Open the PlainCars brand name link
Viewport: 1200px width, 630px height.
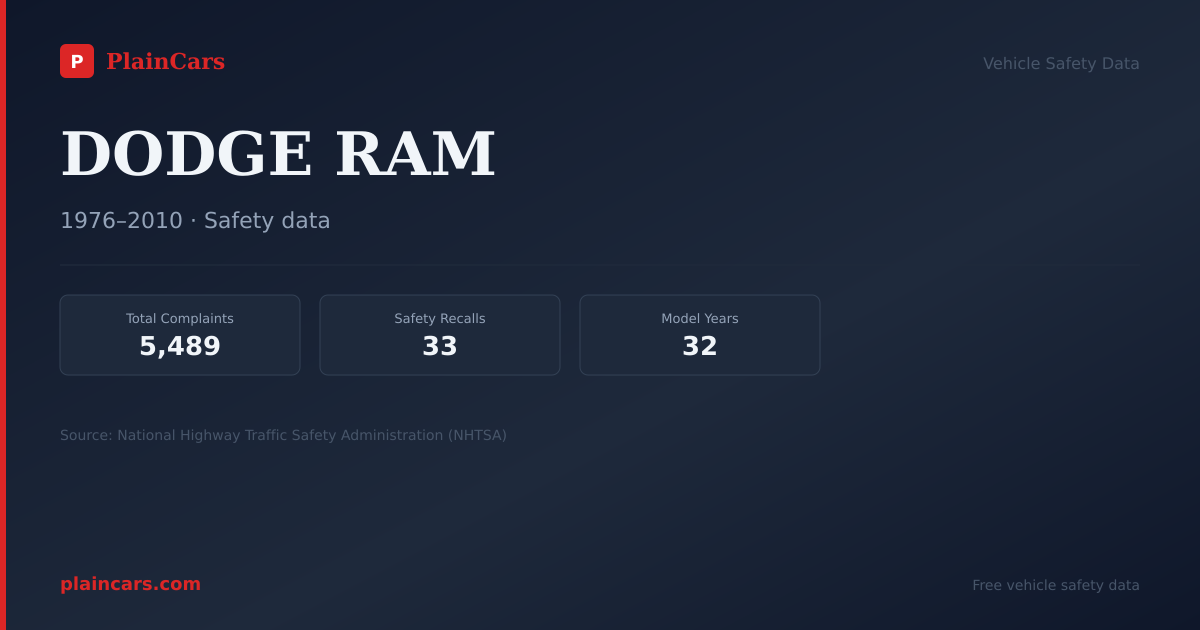point(165,62)
